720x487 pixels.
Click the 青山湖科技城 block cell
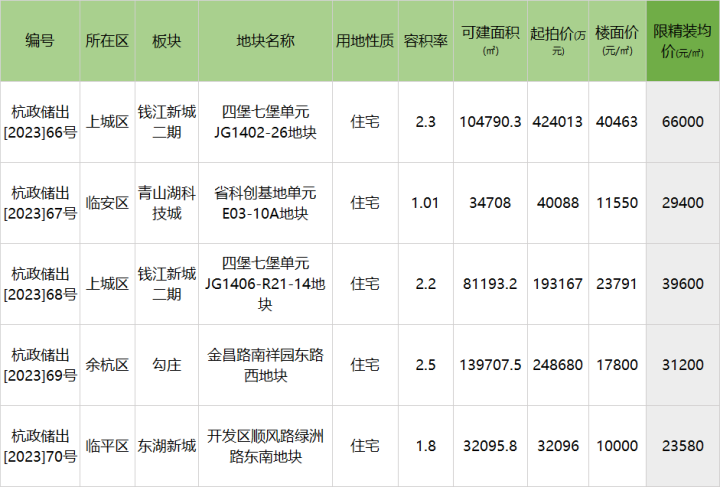click(x=166, y=203)
